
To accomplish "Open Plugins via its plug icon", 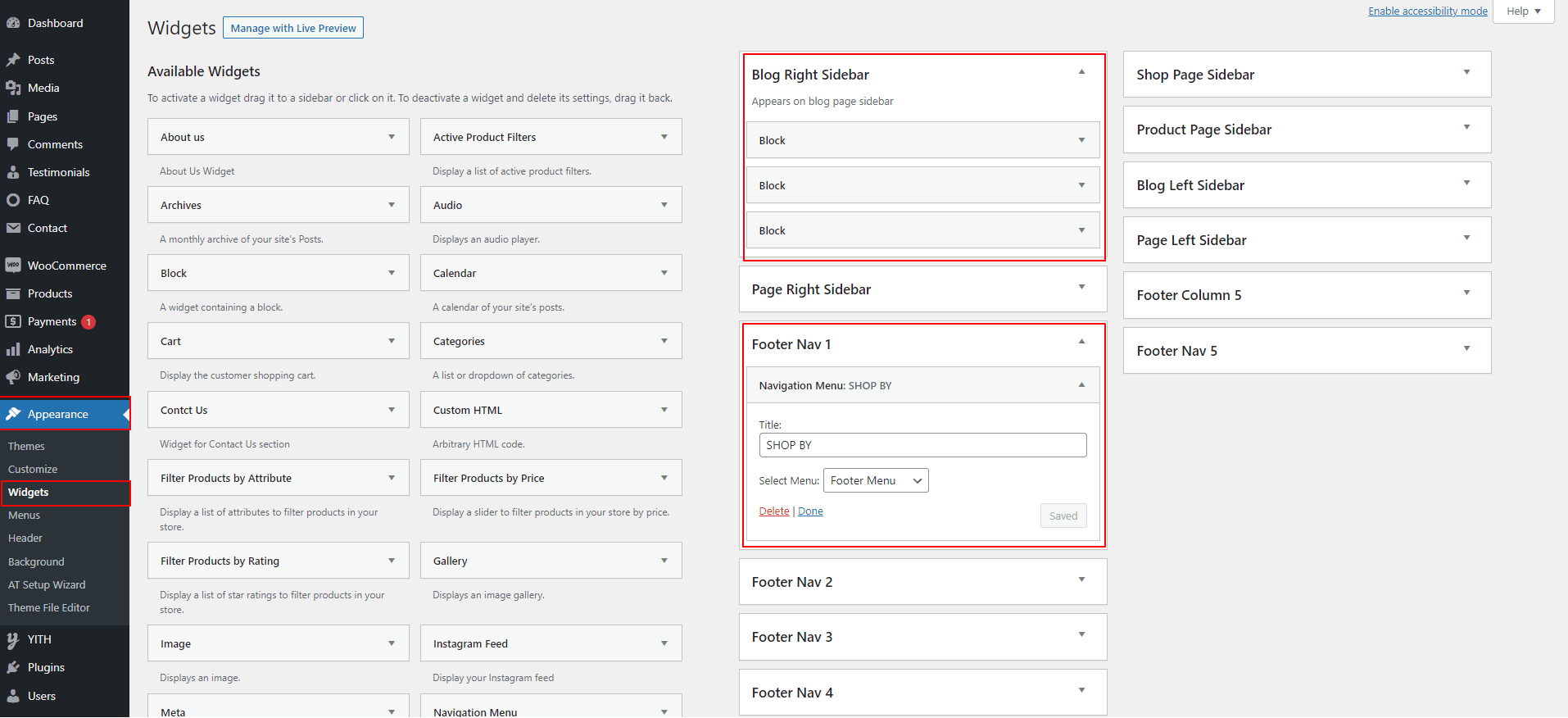I will tap(13, 667).
